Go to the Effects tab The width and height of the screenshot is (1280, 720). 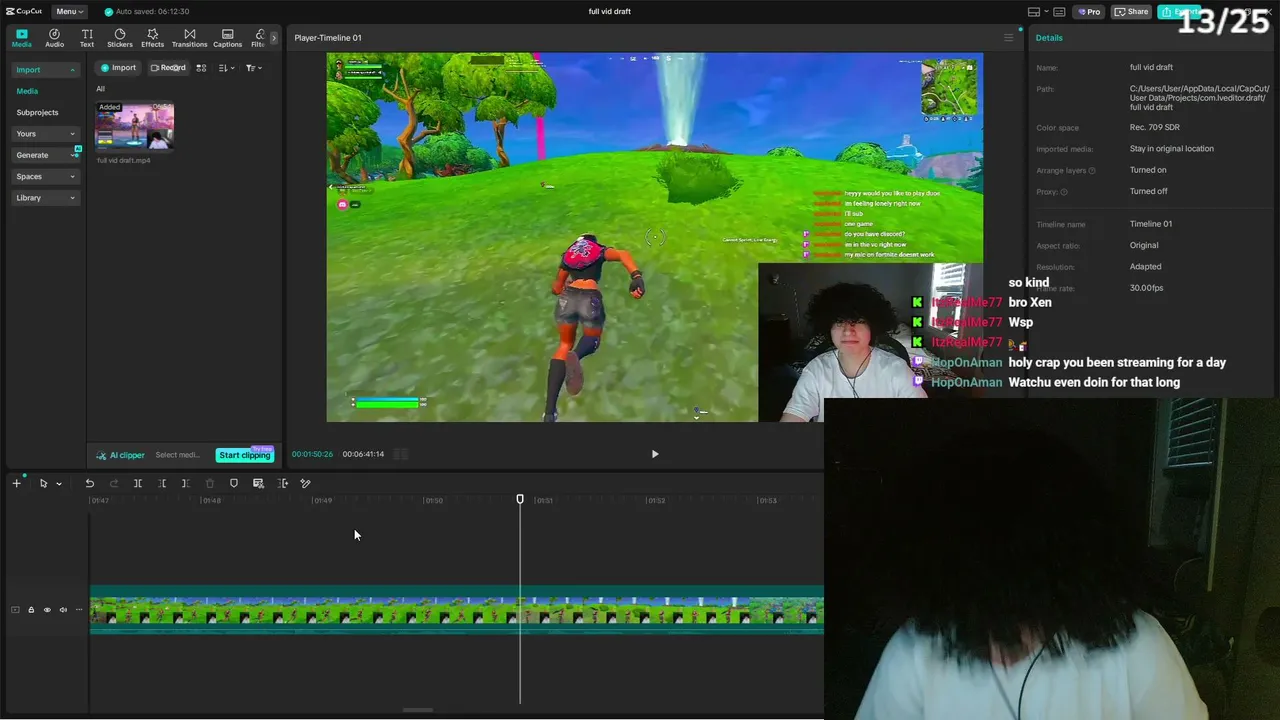coord(152,38)
